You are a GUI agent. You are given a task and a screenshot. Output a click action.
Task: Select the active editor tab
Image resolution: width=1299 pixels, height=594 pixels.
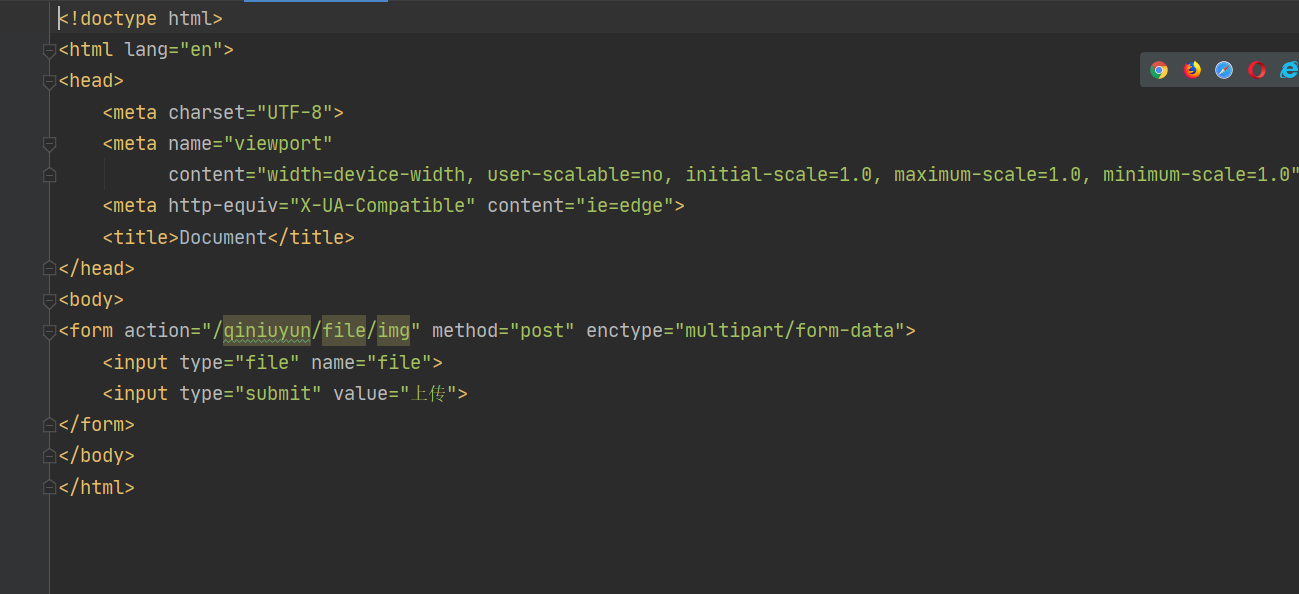pyautogui.click(x=315, y=4)
